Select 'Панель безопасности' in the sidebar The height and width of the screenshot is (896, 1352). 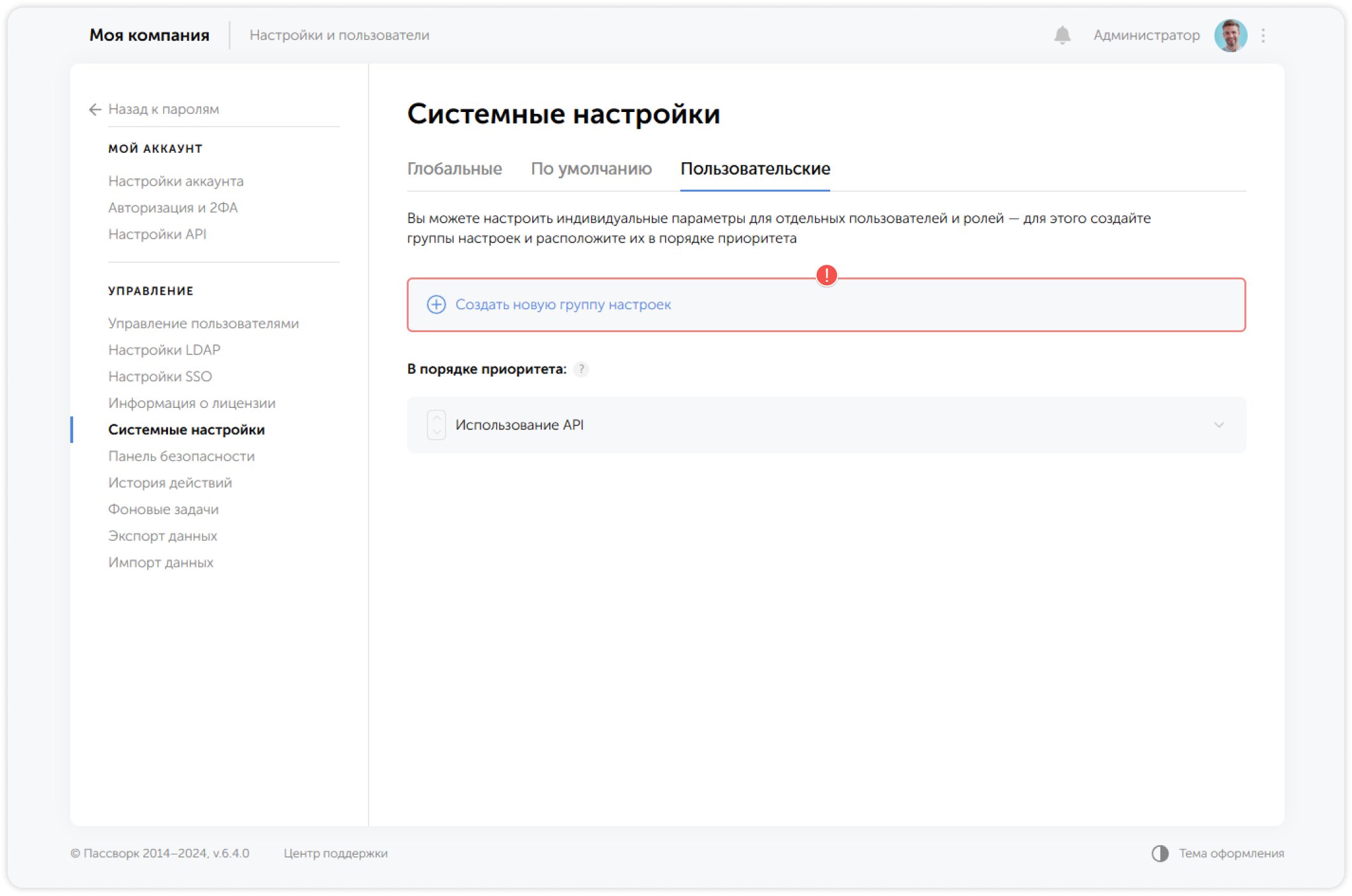[x=181, y=456]
